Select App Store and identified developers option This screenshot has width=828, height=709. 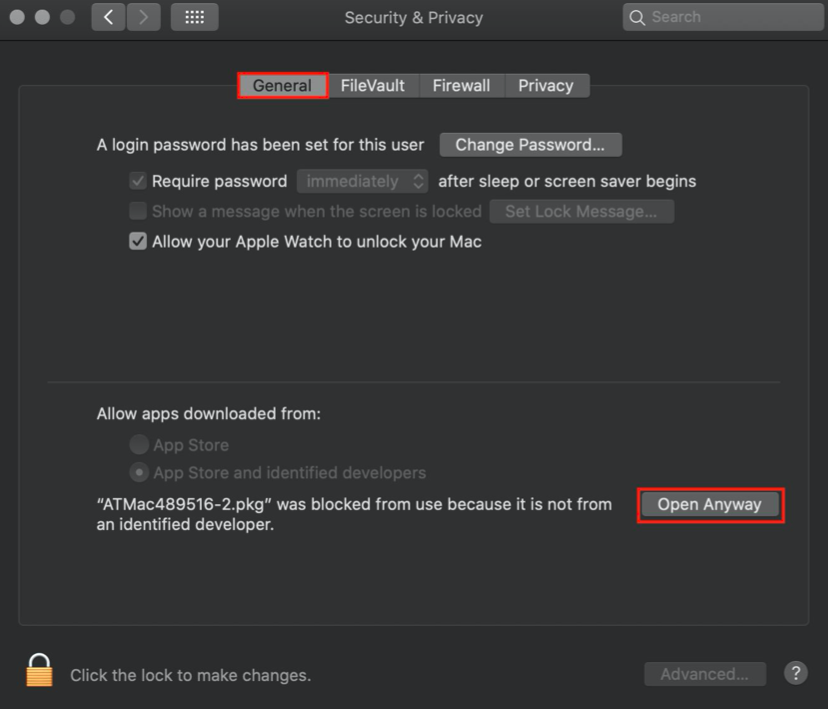[137, 472]
